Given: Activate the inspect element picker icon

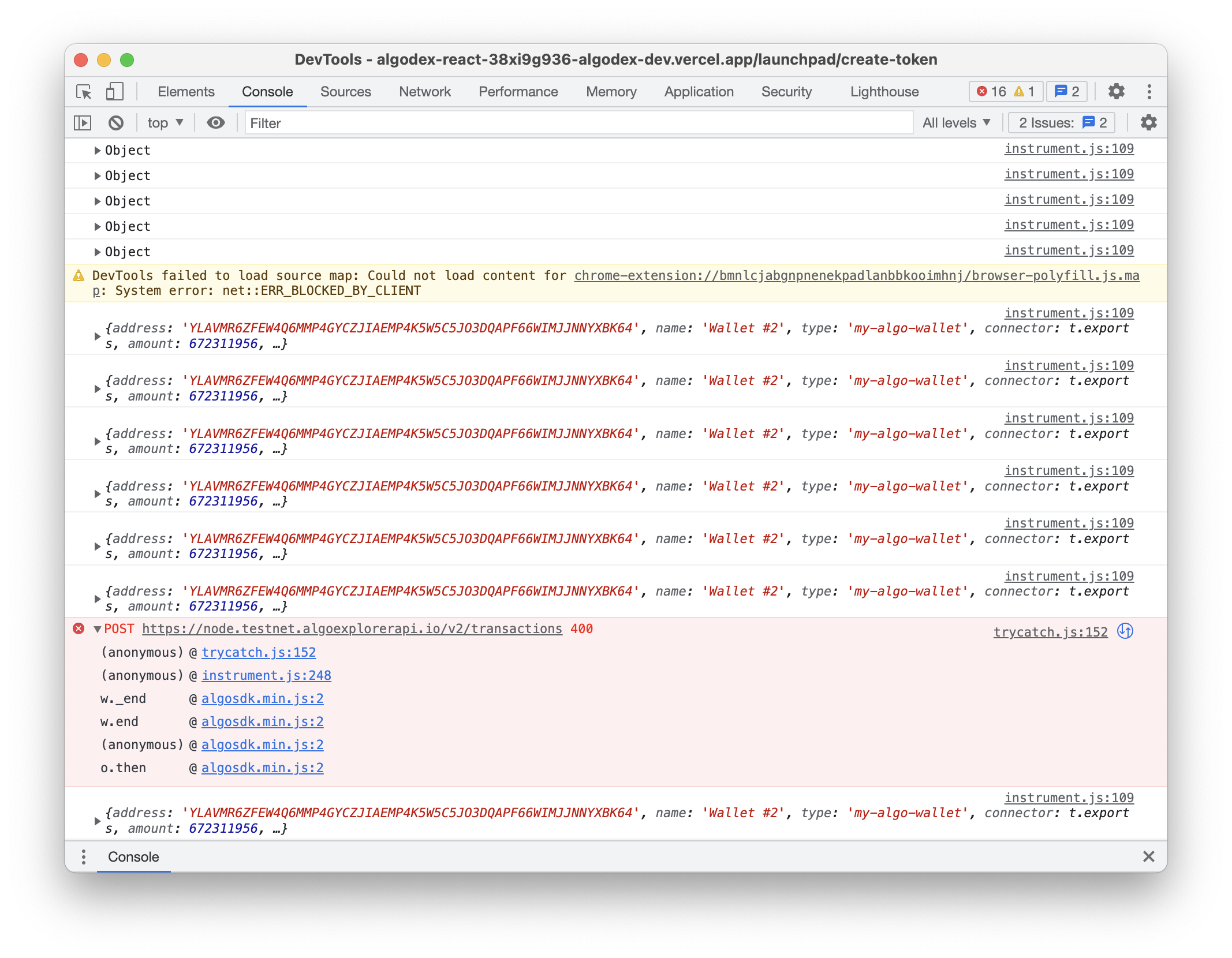Looking at the screenshot, I should 84,92.
